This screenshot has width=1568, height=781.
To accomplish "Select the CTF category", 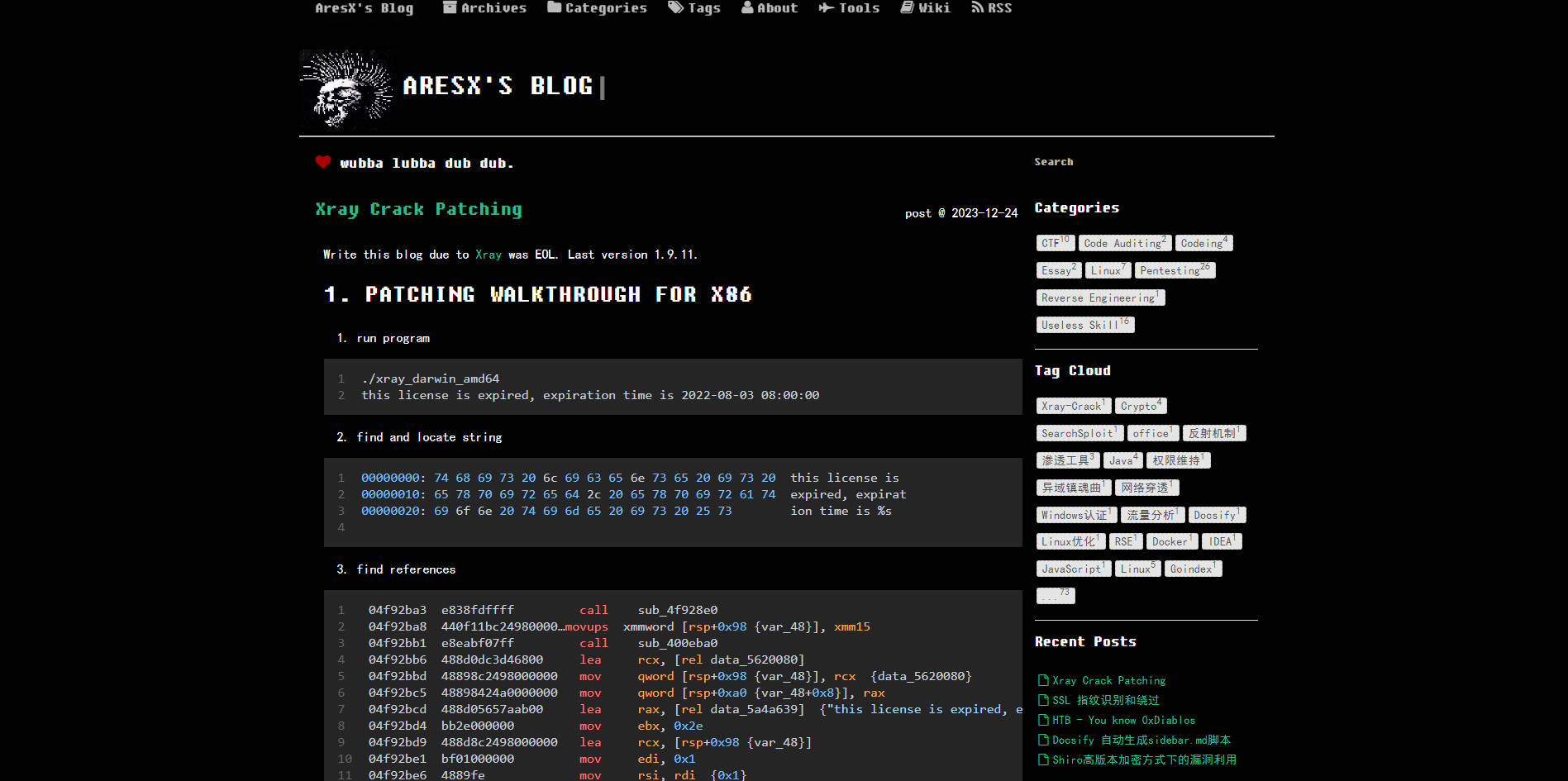I will coord(1055,243).
